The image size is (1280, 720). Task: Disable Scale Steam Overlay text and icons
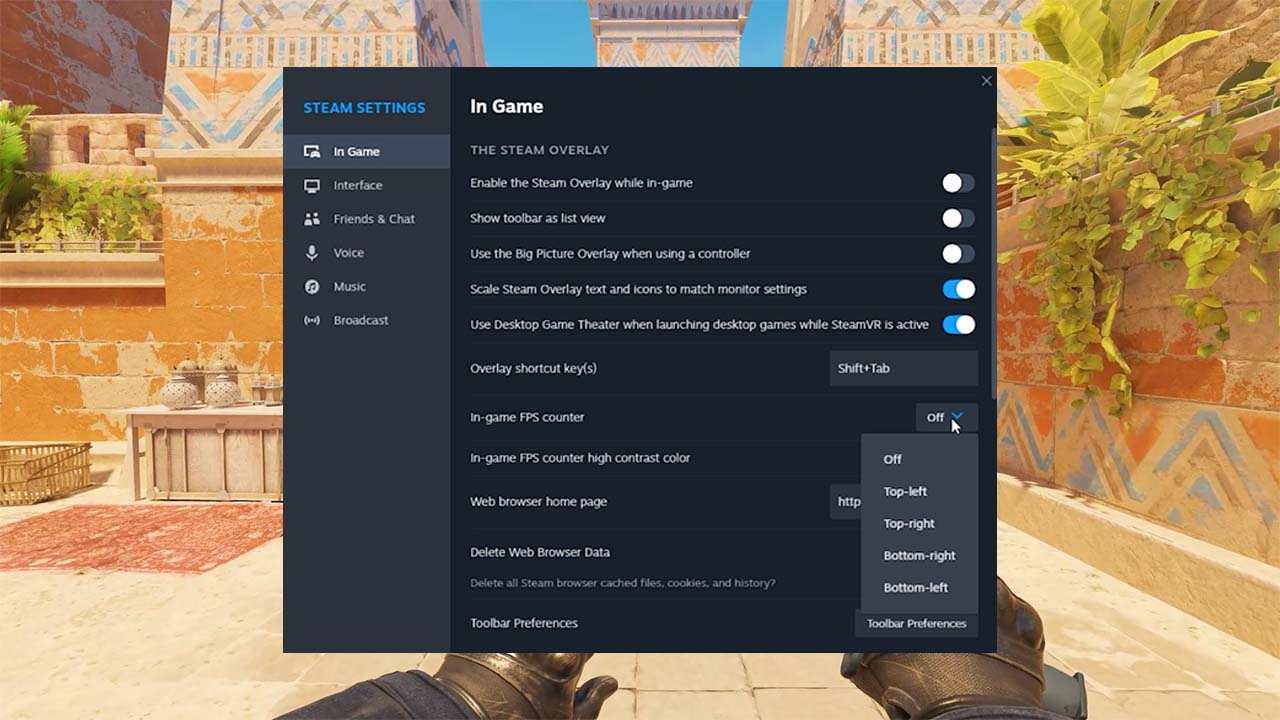(x=957, y=289)
